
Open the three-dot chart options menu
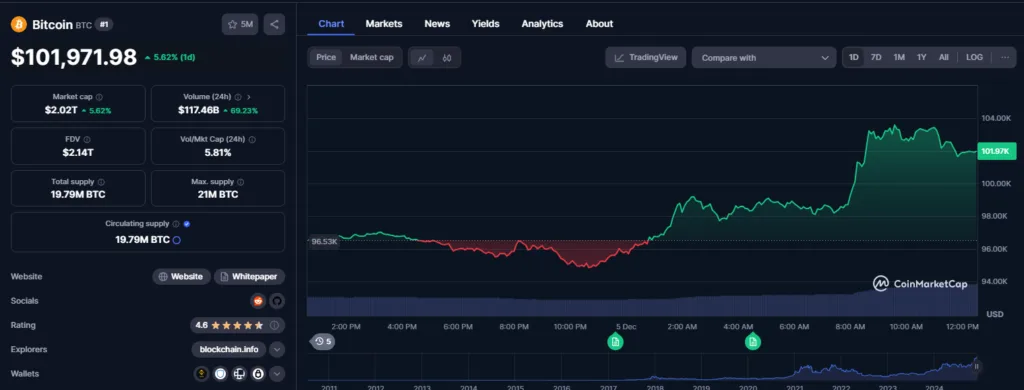coord(1004,57)
